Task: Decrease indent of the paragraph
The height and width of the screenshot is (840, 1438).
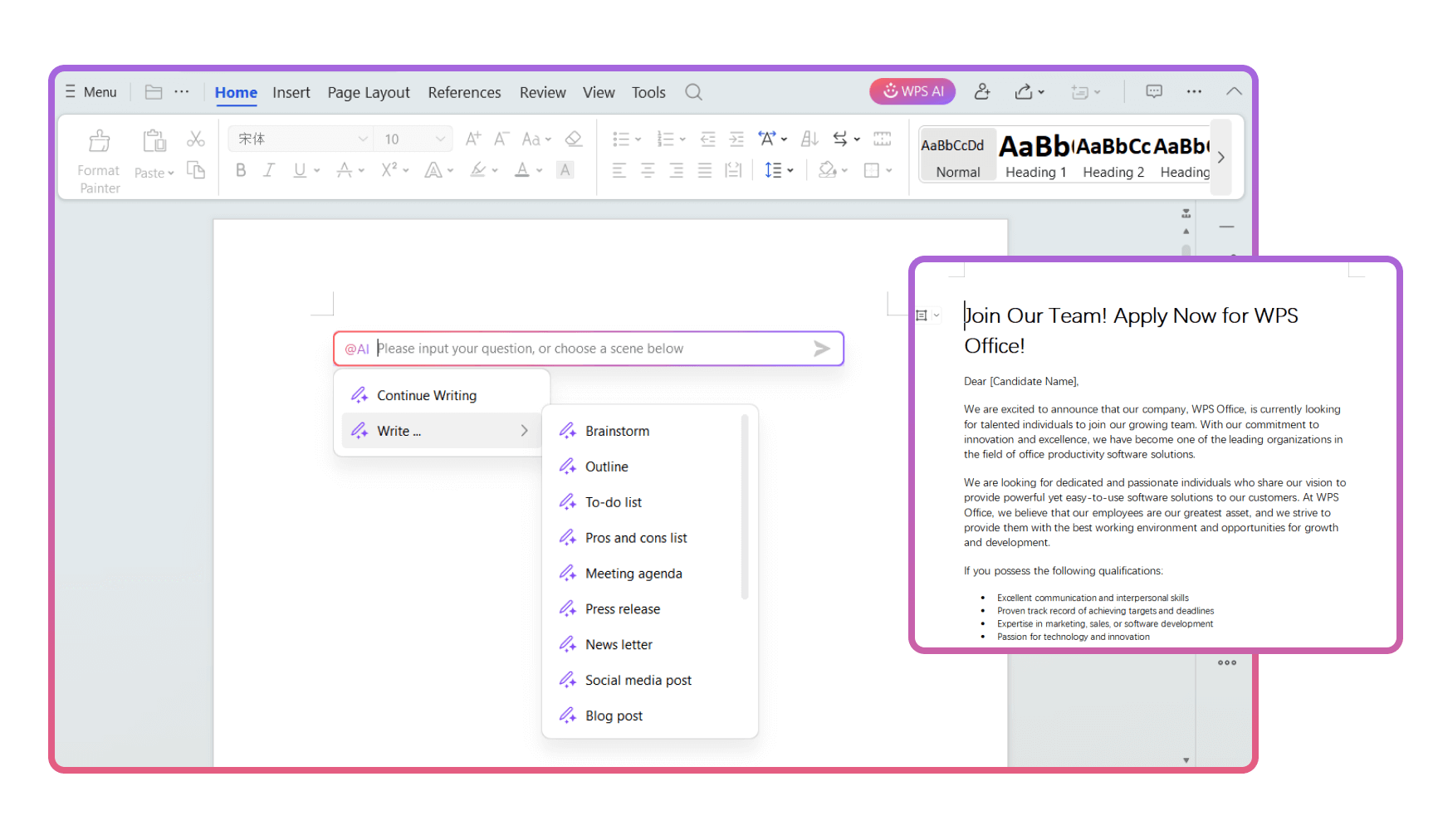Action: (x=707, y=139)
